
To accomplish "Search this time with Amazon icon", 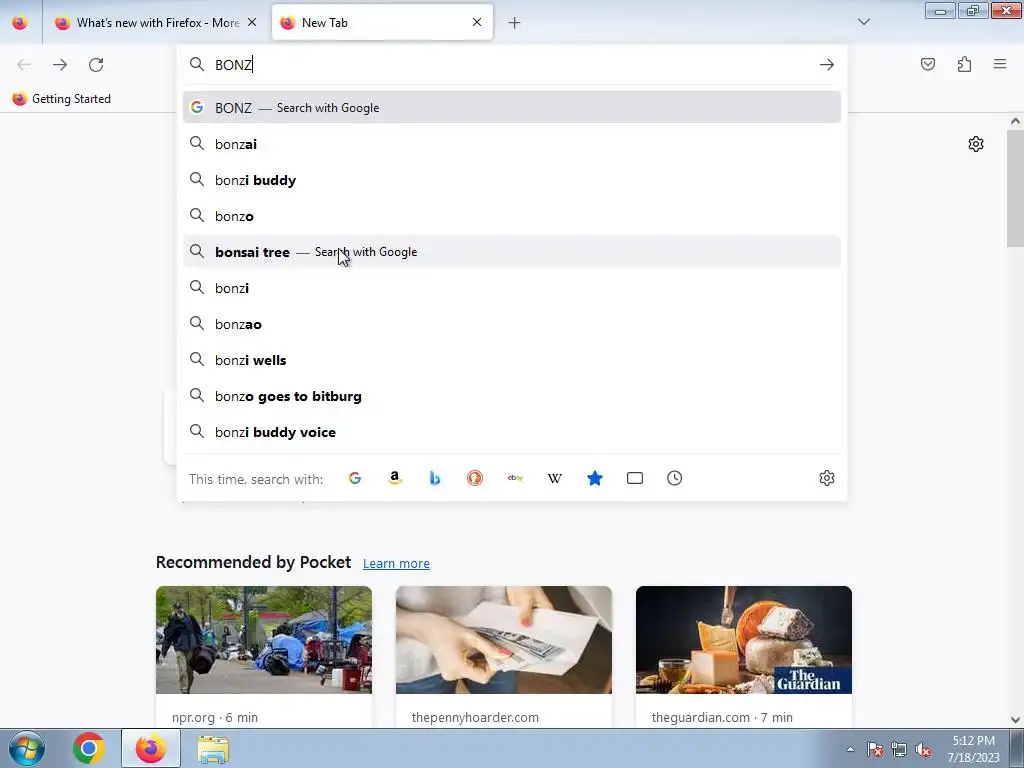I will click(x=394, y=478).
